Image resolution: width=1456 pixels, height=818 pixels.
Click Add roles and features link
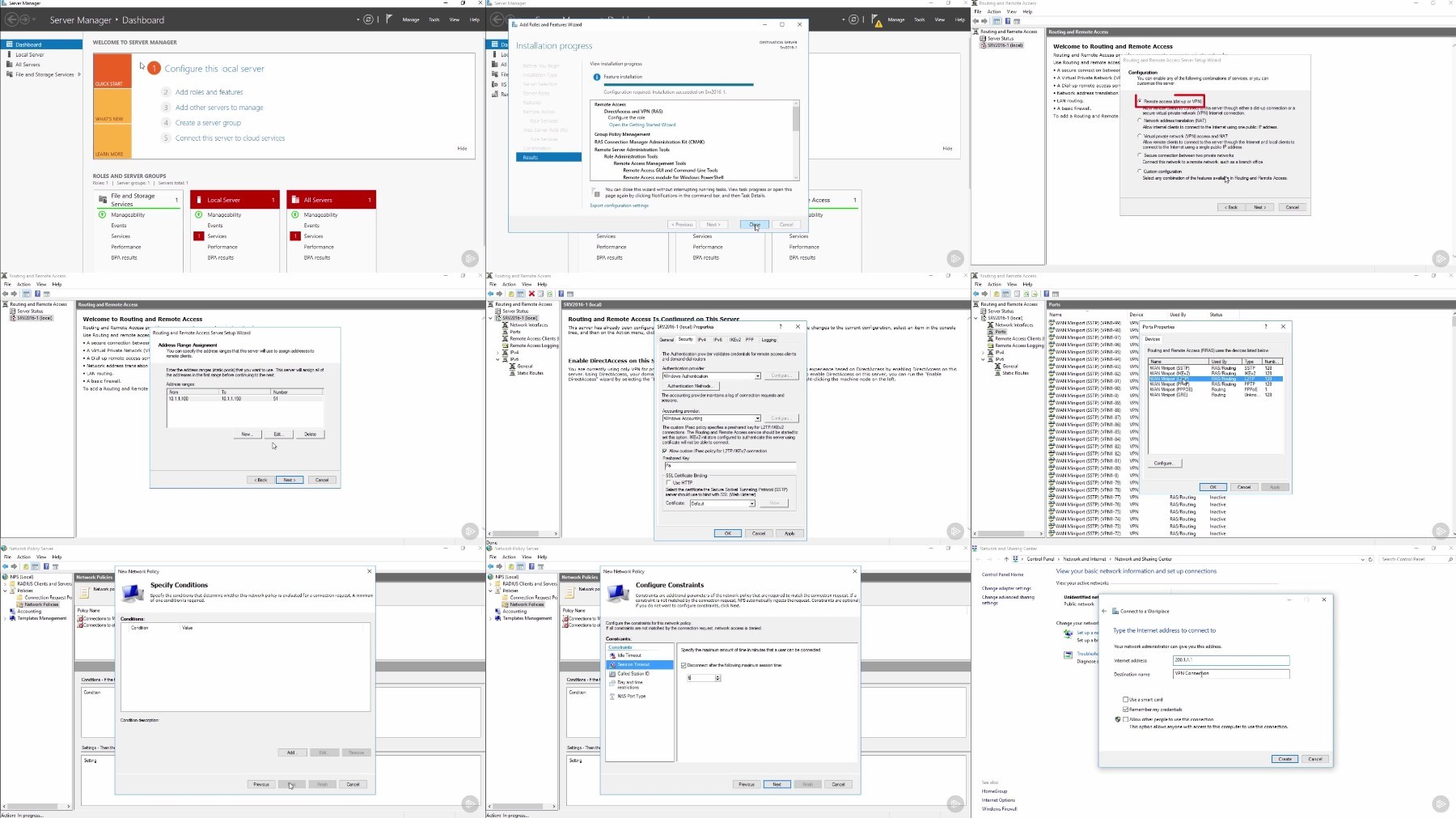point(209,92)
